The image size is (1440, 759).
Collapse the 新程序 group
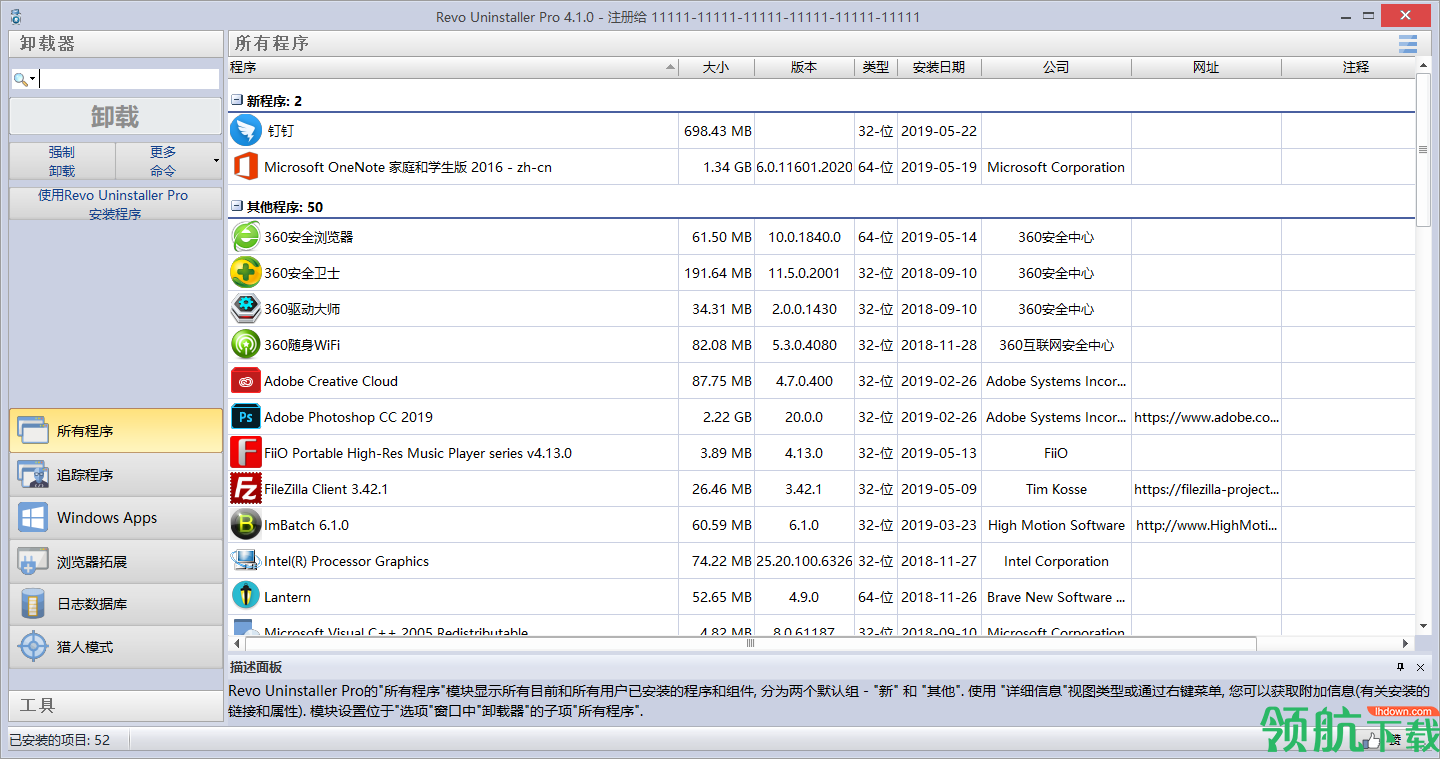click(237, 101)
